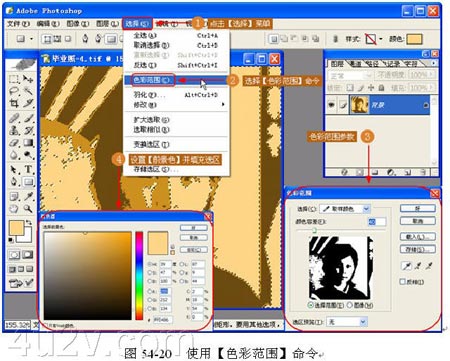
Task: Click the 颜色容差 fuzziness input field
Action: 377,221
